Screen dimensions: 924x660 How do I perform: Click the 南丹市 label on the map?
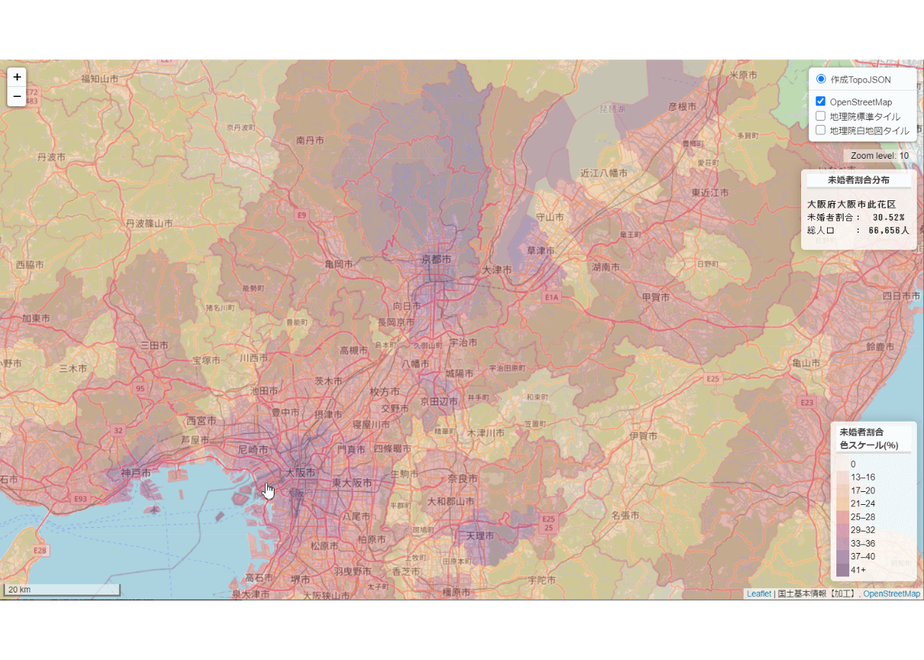coord(310,140)
